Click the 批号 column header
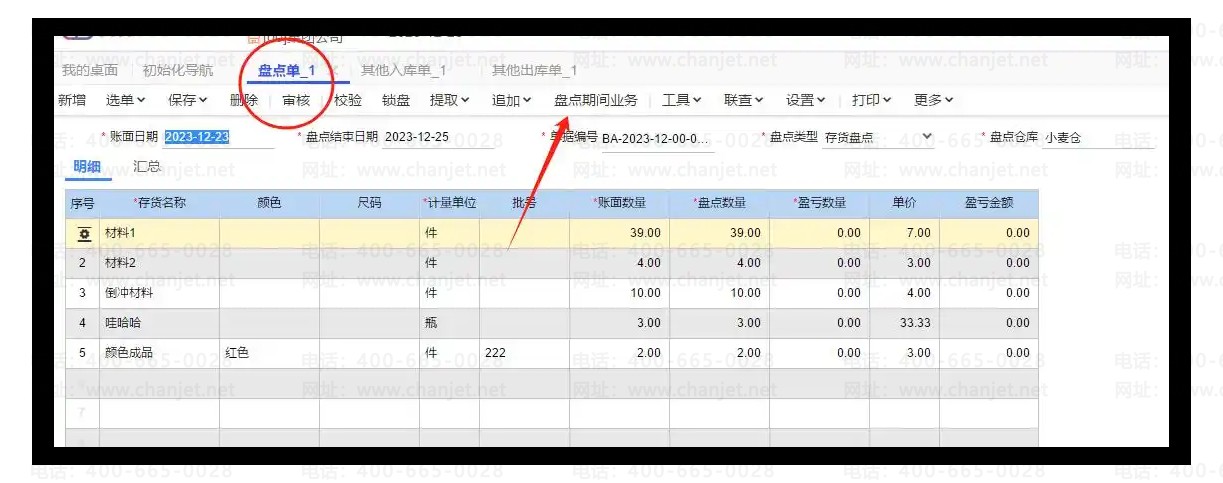1223x483 pixels. (524, 203)
